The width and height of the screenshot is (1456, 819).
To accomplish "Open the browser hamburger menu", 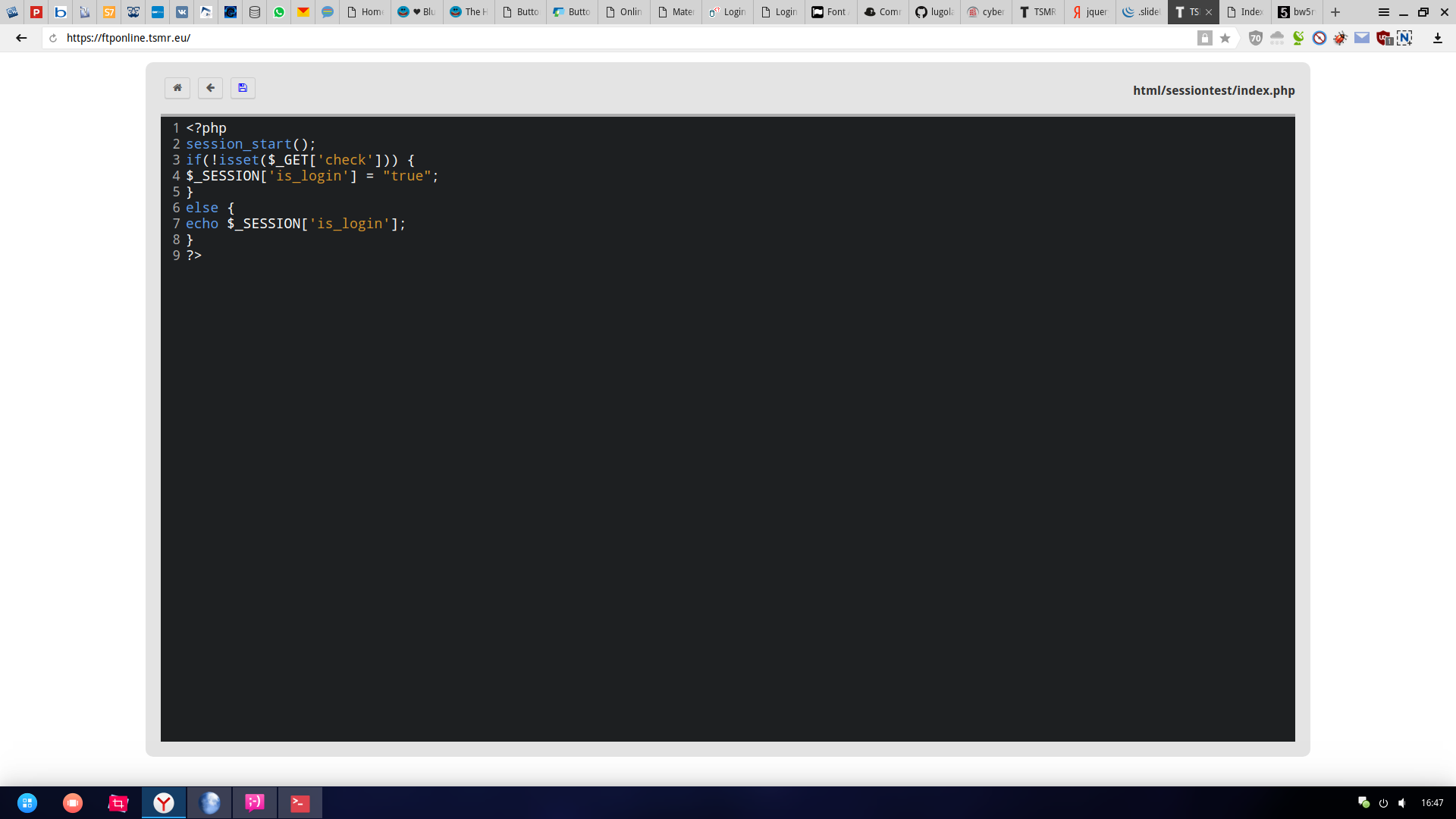I will coord(1384,12).
